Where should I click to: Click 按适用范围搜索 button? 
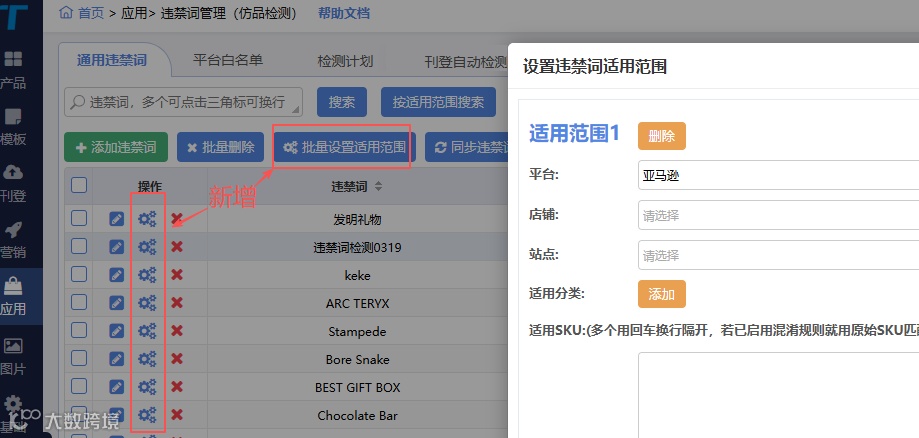[x=438, y=102]
